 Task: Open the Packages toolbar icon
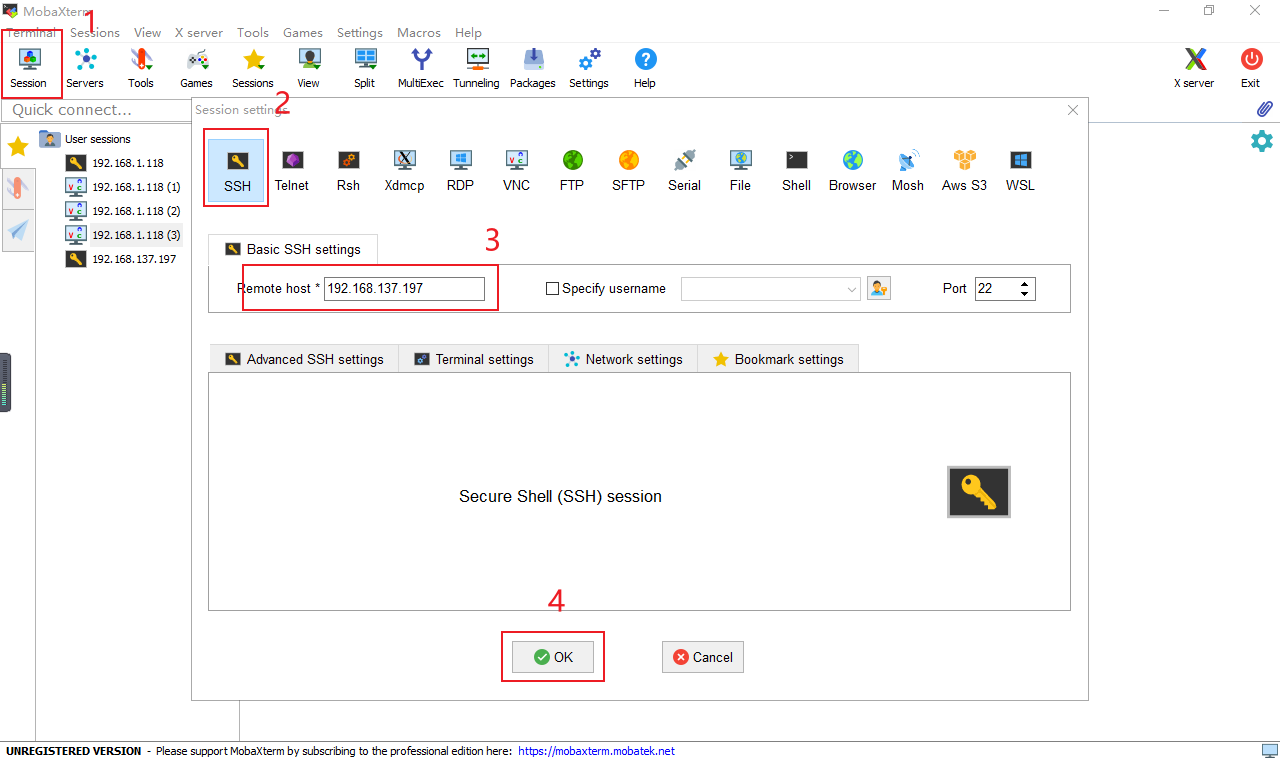532,67
